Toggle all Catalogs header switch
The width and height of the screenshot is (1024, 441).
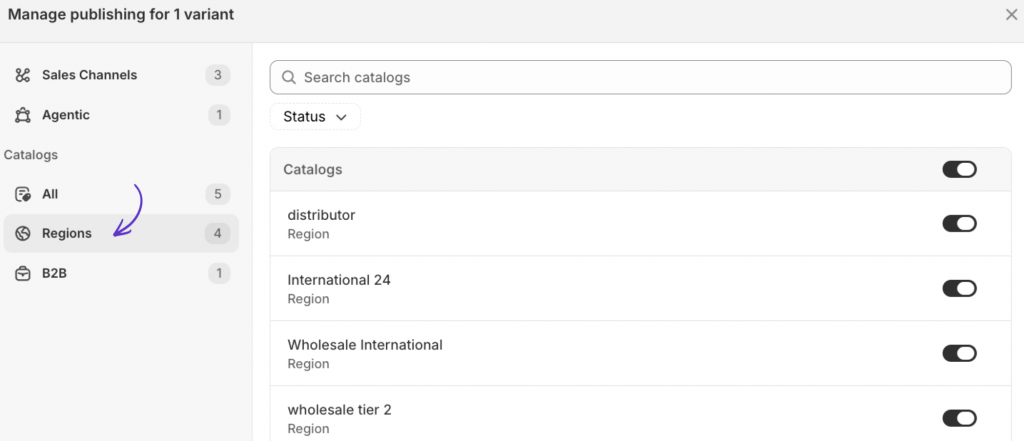pos(959,169)
